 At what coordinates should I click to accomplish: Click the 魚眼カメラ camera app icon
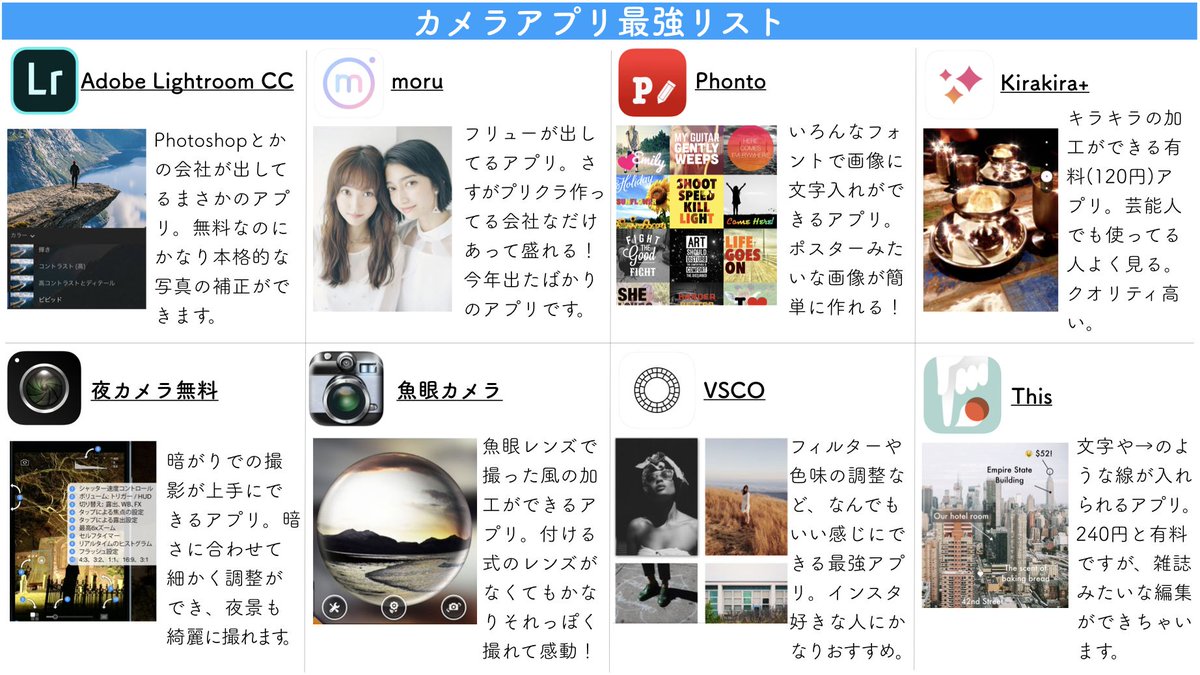[x=346, y=389]
